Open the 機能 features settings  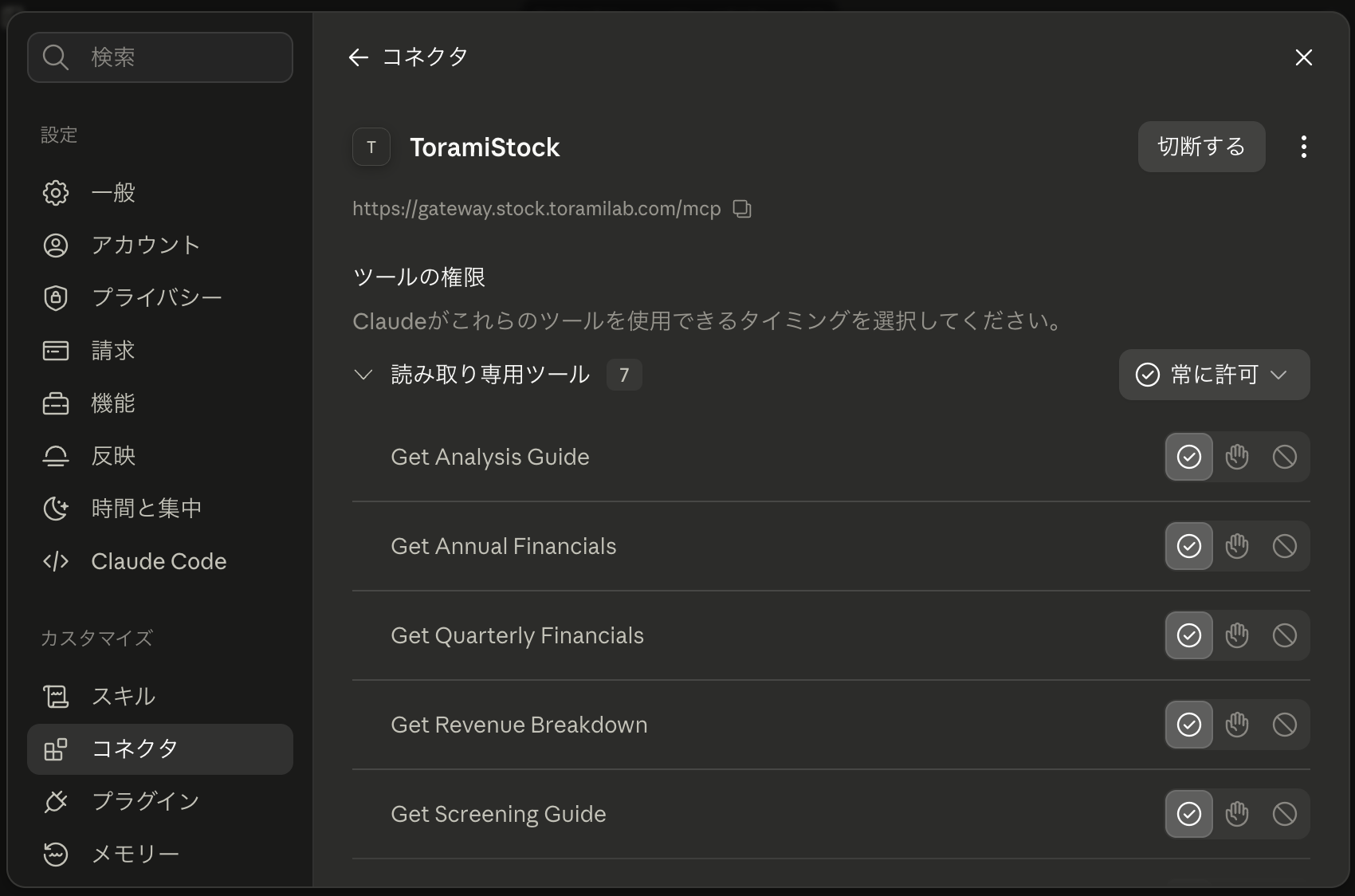point(160,403)
